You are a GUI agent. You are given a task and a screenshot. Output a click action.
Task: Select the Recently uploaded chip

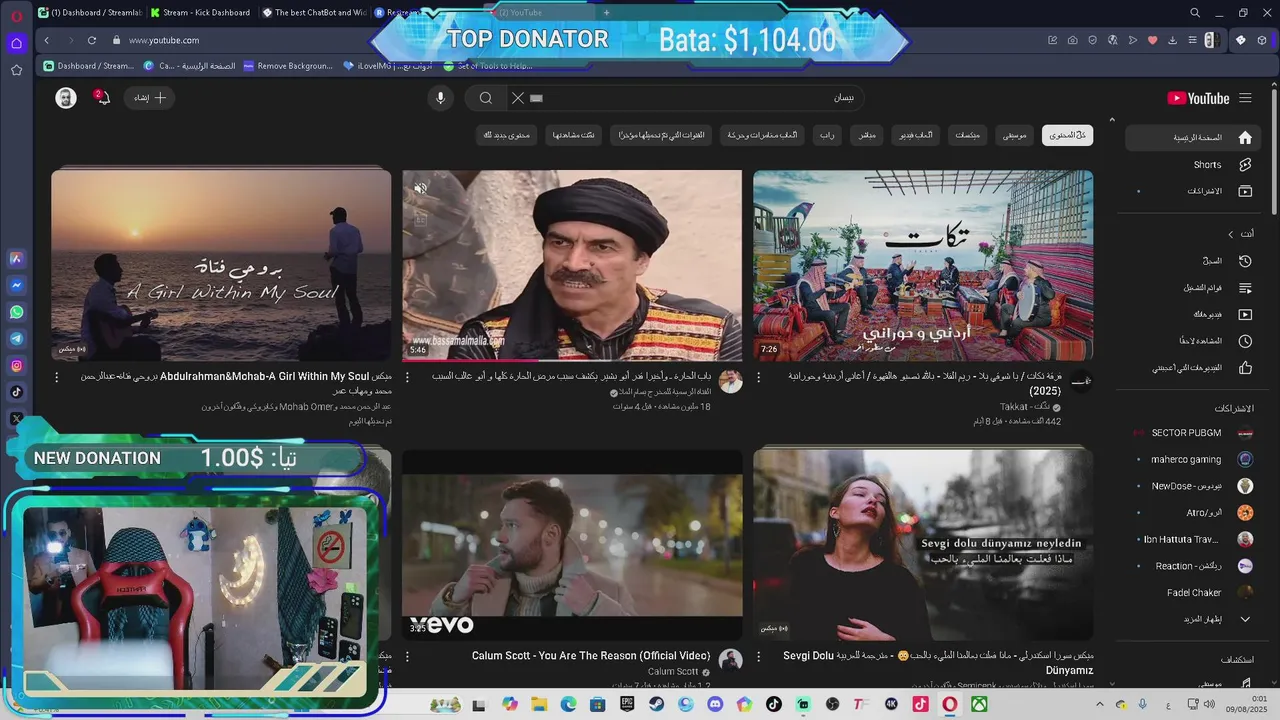click(x=661, y=135)
